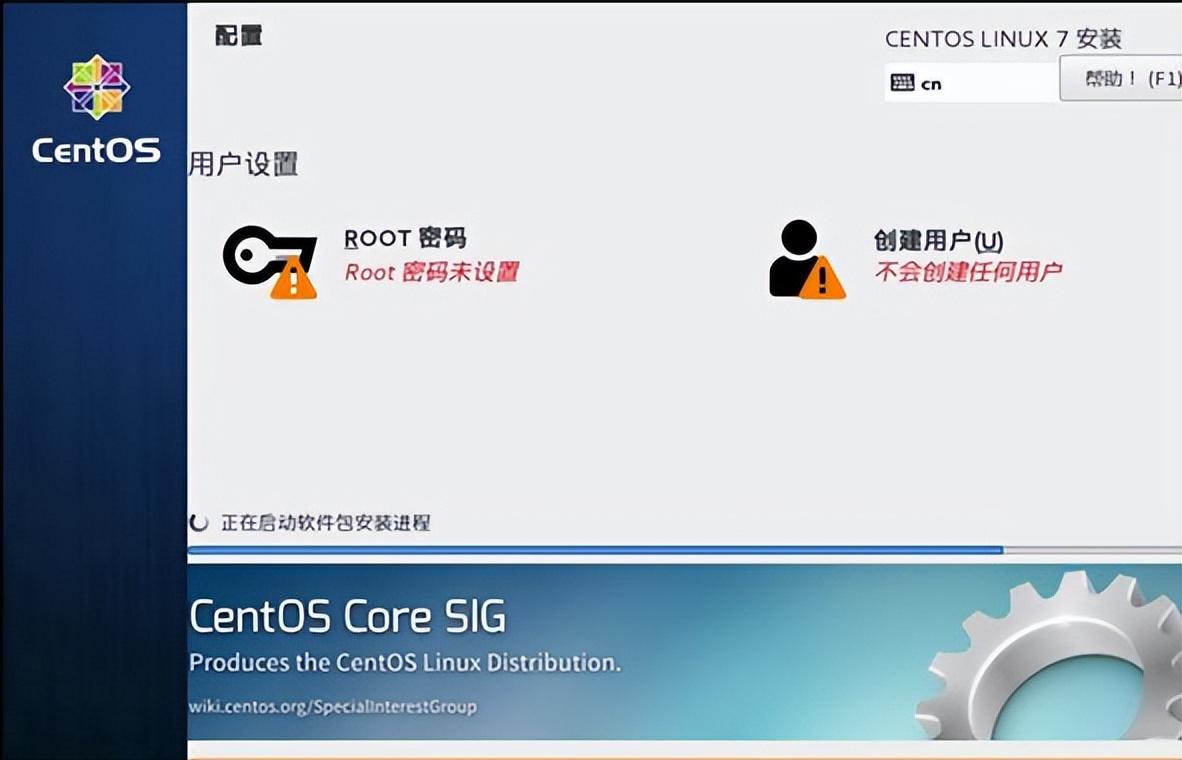Click the loading spinner beside the install status

click(199, 522)
